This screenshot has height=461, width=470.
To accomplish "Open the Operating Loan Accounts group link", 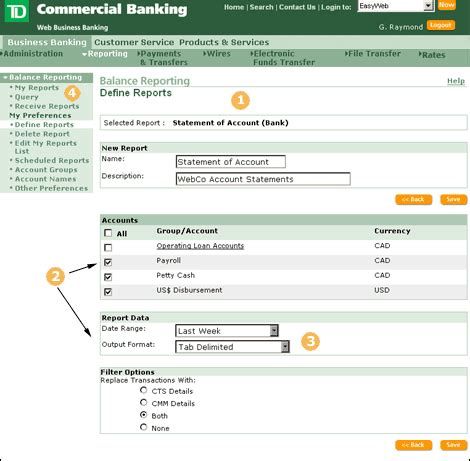I will pyautogui.click(x=200, y=246).
